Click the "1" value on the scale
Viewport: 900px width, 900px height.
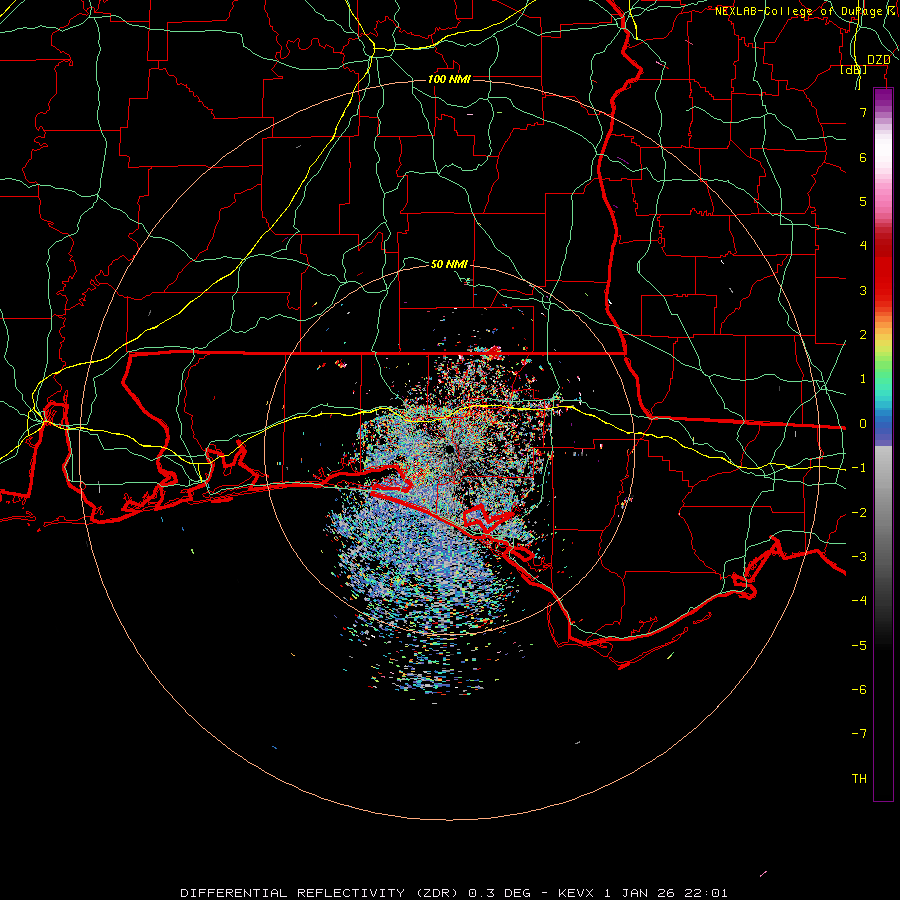tap(863, 379)
